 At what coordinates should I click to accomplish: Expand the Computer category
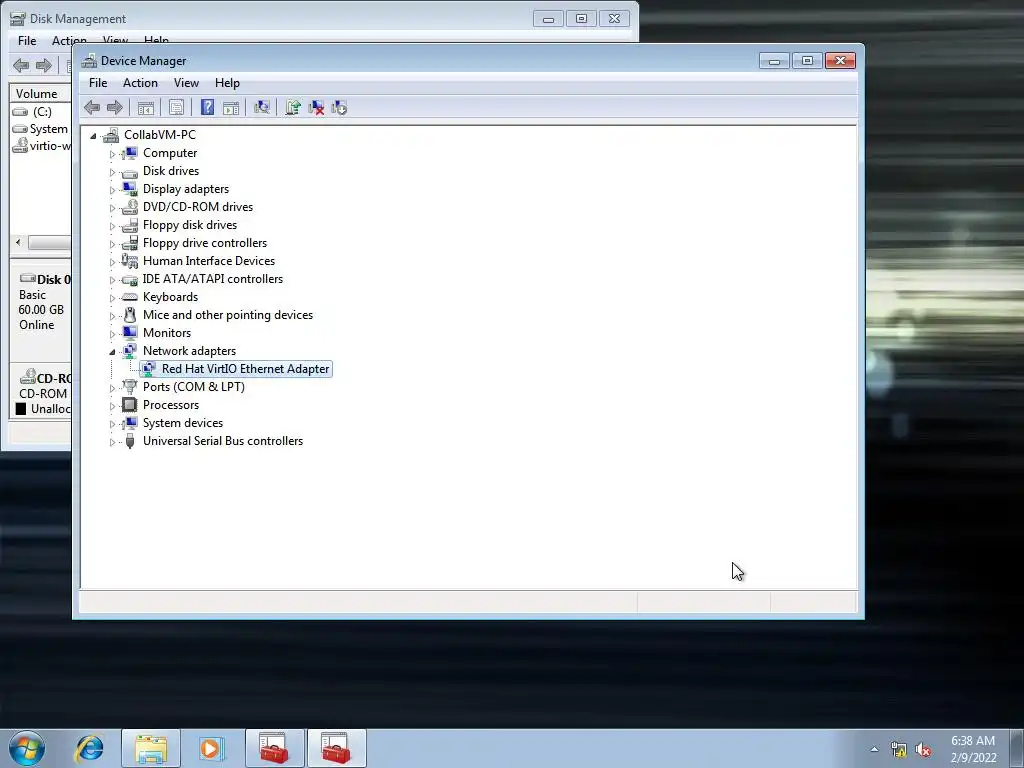pos(112,154)
